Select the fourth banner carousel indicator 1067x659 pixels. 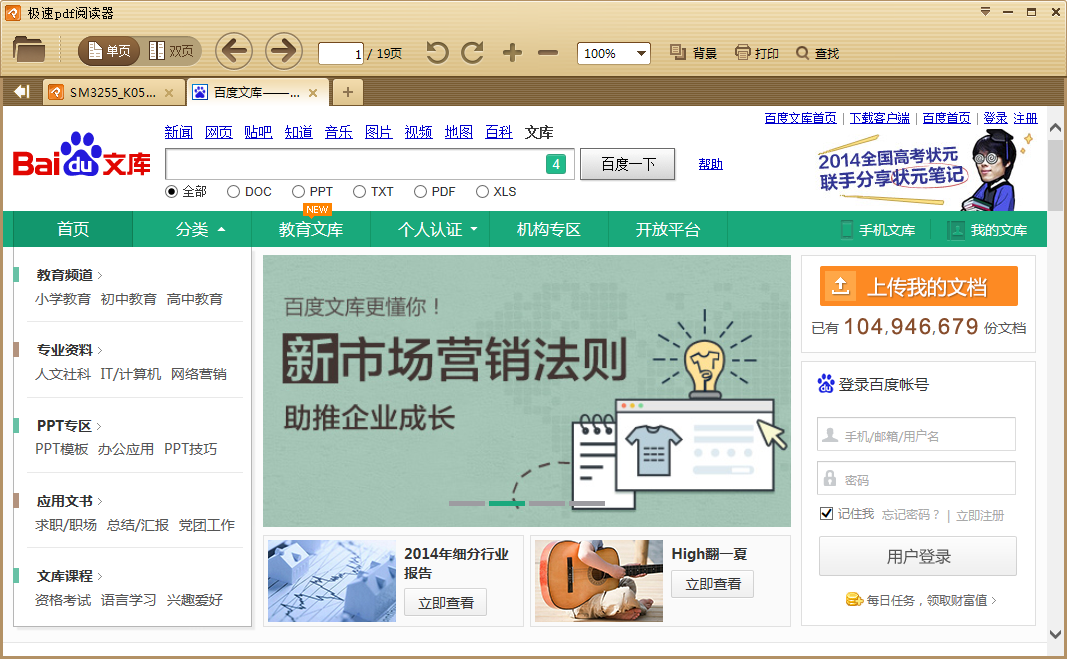(x=587, y=504)
